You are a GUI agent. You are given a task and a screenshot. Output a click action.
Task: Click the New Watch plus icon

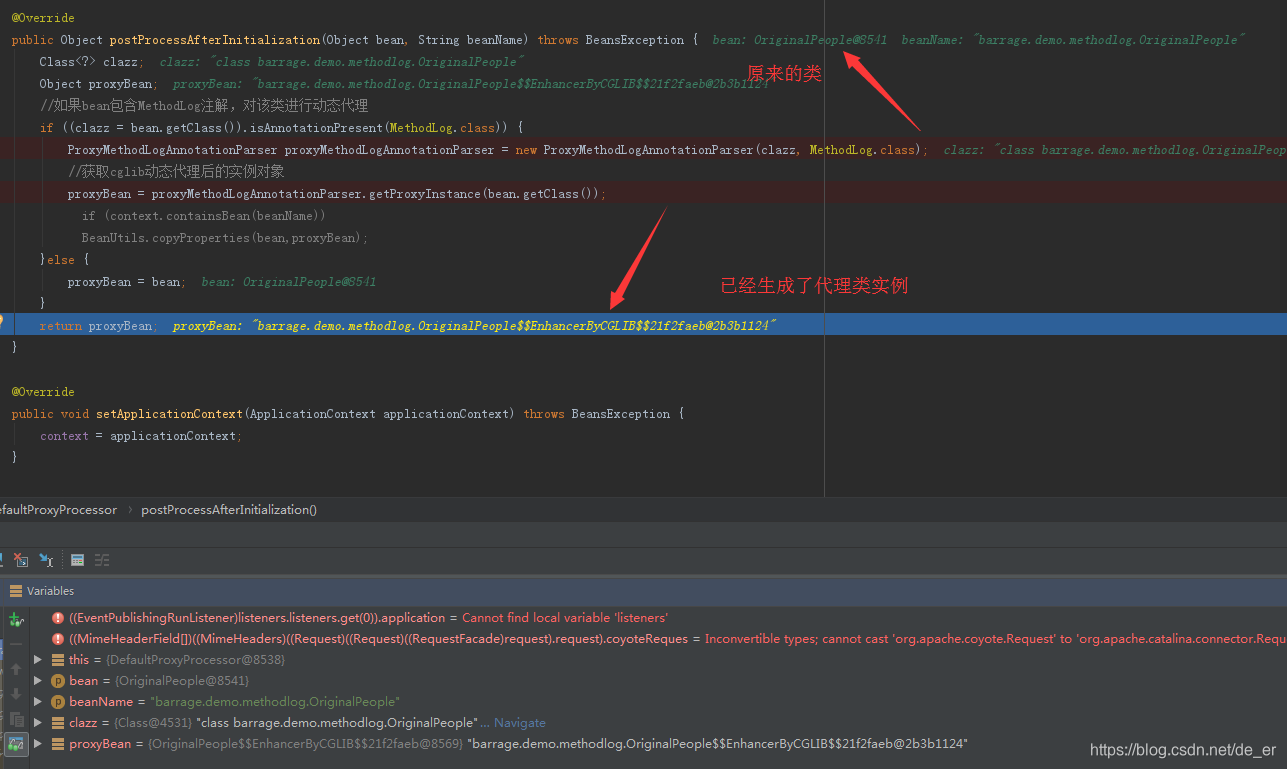(x=16, y=620)
